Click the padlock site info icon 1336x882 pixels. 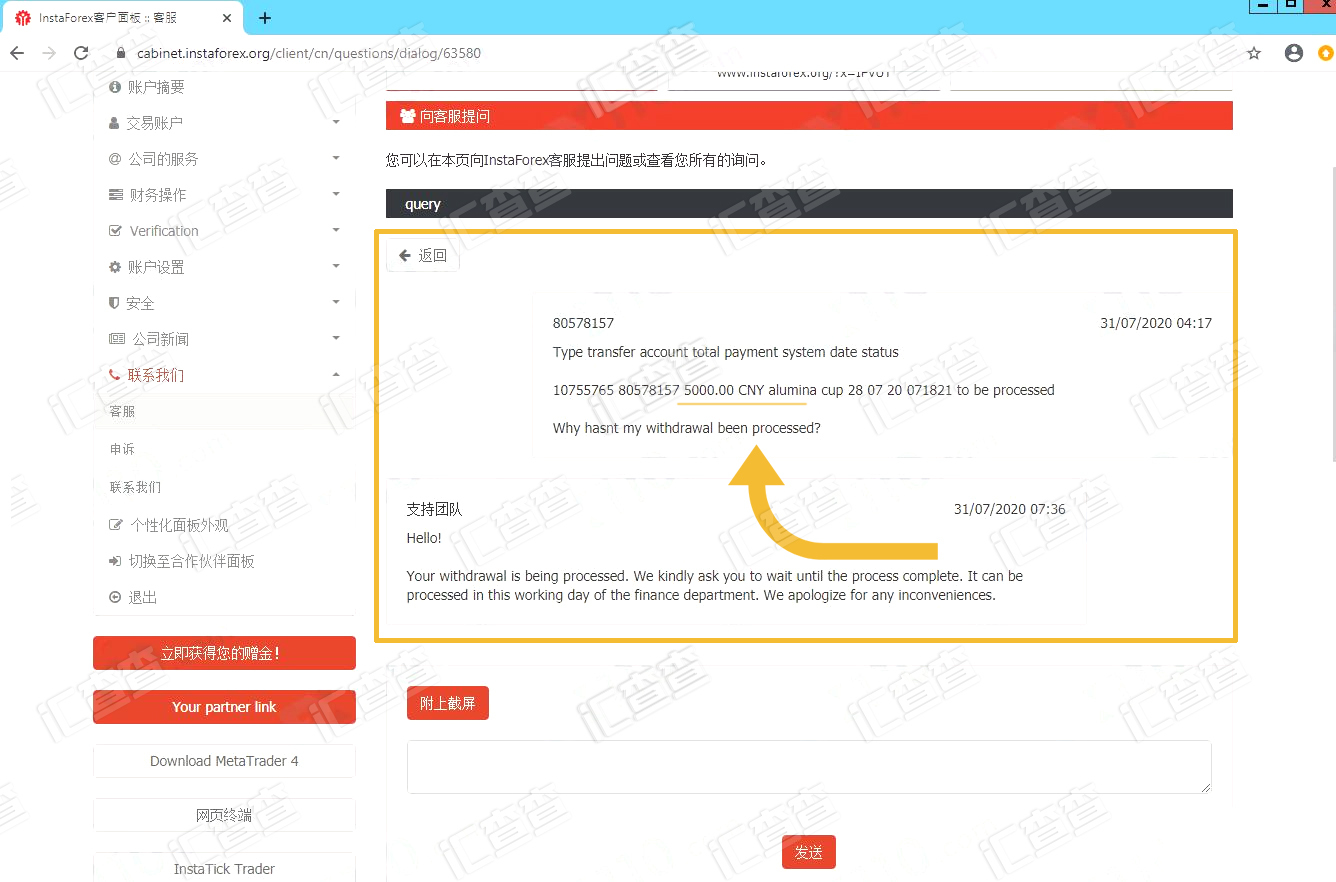click(121, 53)
